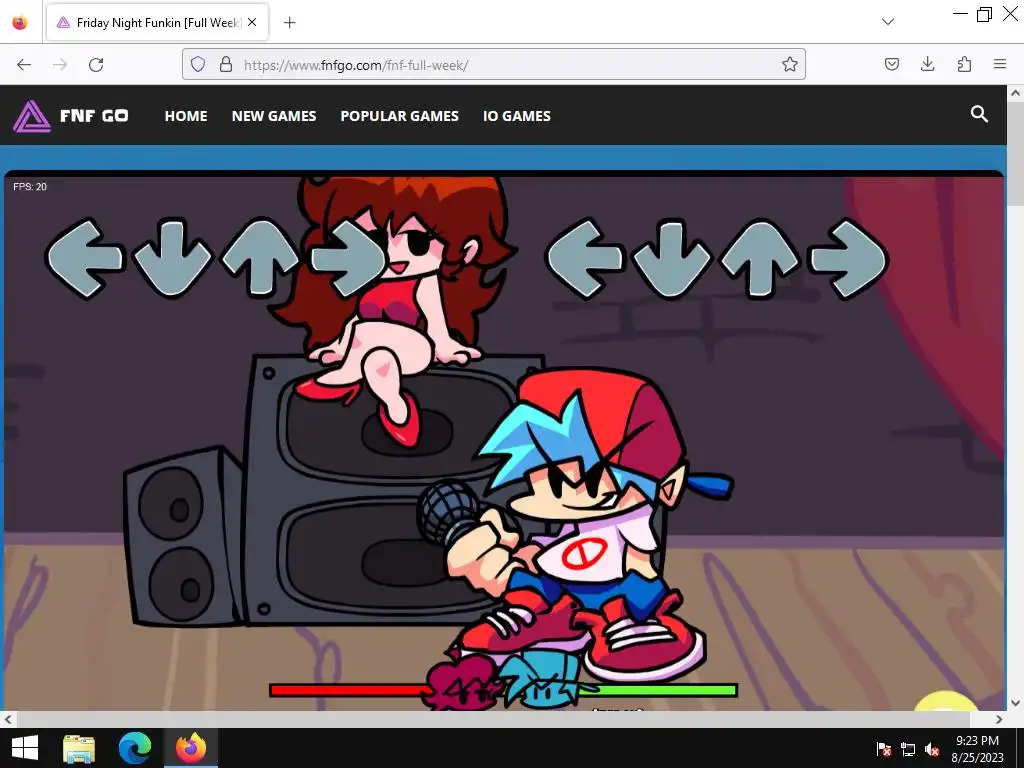The height and width of the screenshot is (768, 1024).
Task: Click player's right arrow receptor
Action: pos(848,259)
